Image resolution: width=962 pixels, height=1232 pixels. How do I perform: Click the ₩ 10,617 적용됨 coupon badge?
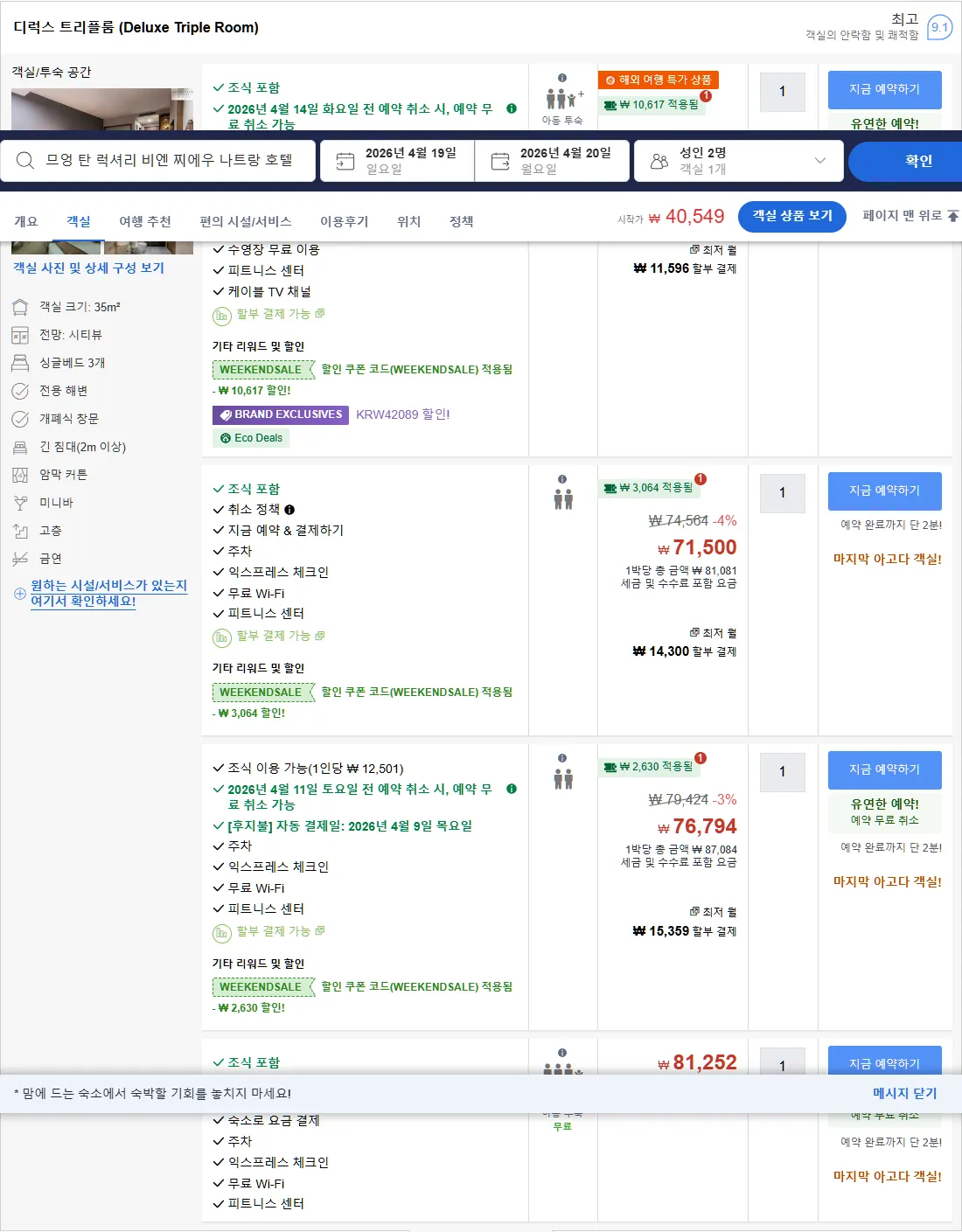point(652,105)
